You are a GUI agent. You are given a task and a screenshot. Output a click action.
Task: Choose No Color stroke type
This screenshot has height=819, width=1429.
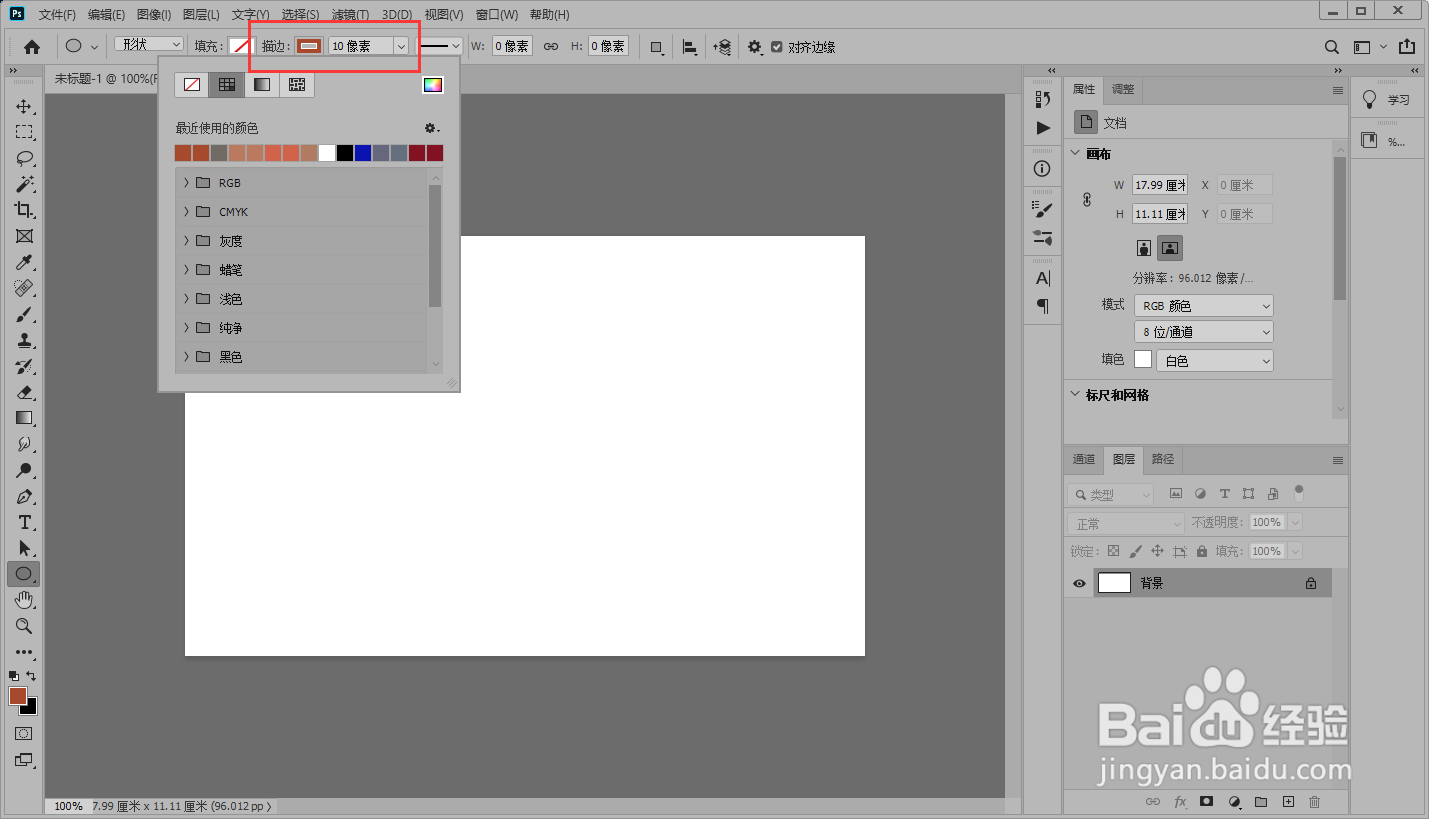[192, 85]
